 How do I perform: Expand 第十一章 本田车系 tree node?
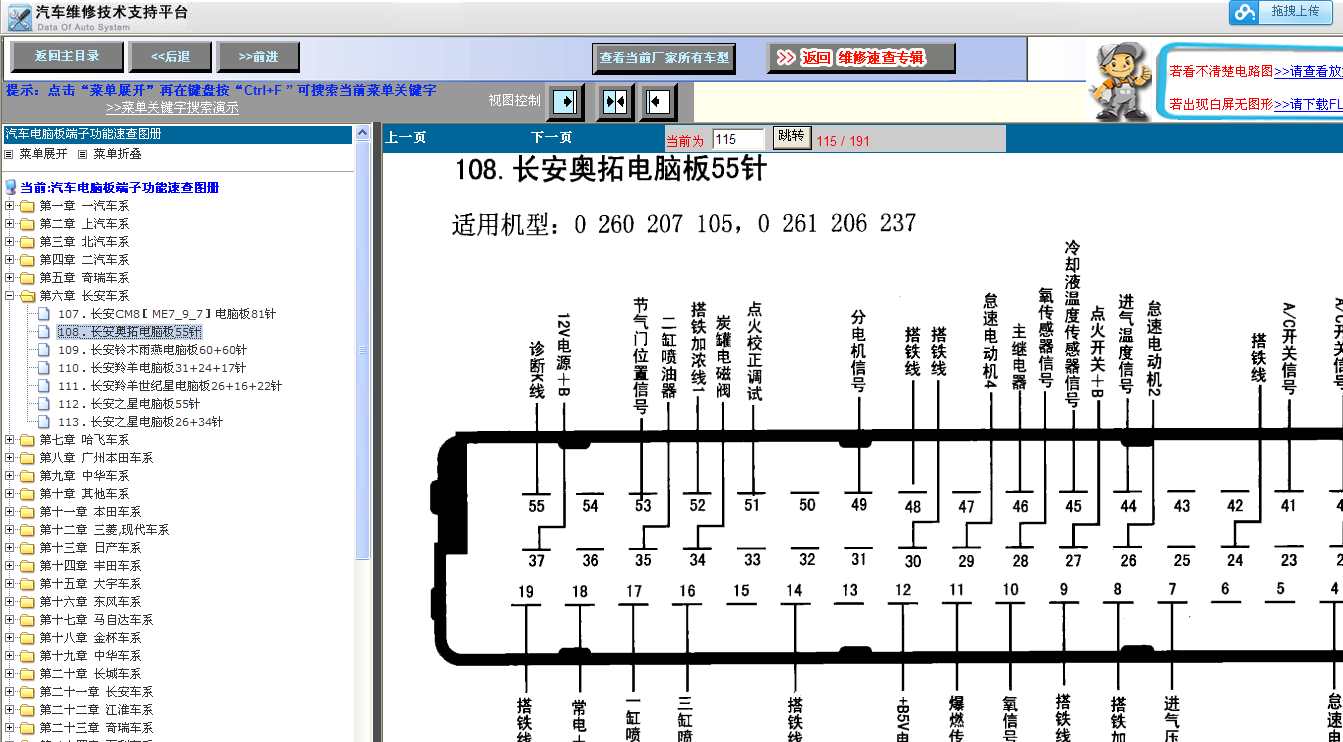(x=9, y=512)
